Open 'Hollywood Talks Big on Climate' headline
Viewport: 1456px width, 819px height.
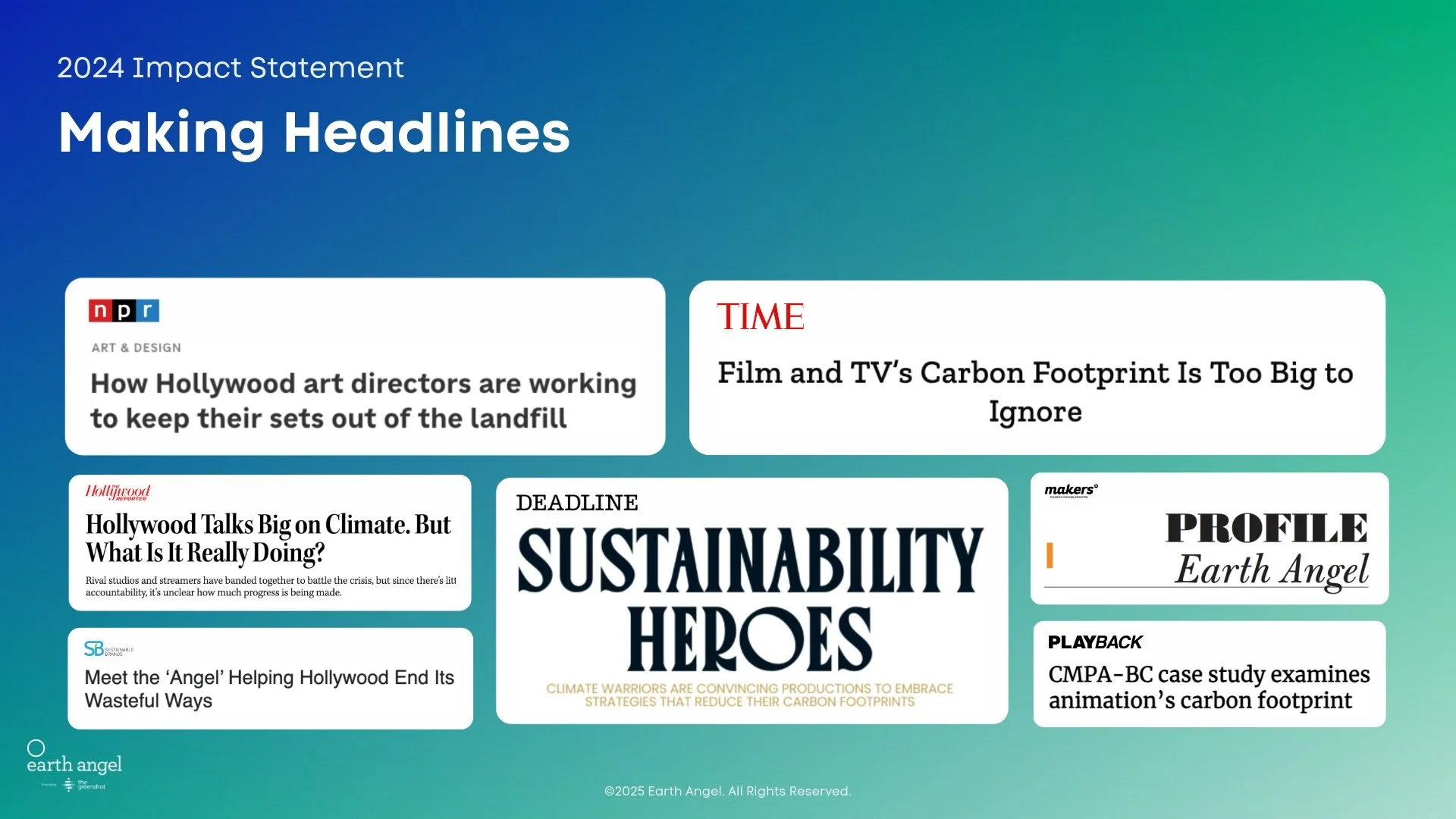click(268, 538)
